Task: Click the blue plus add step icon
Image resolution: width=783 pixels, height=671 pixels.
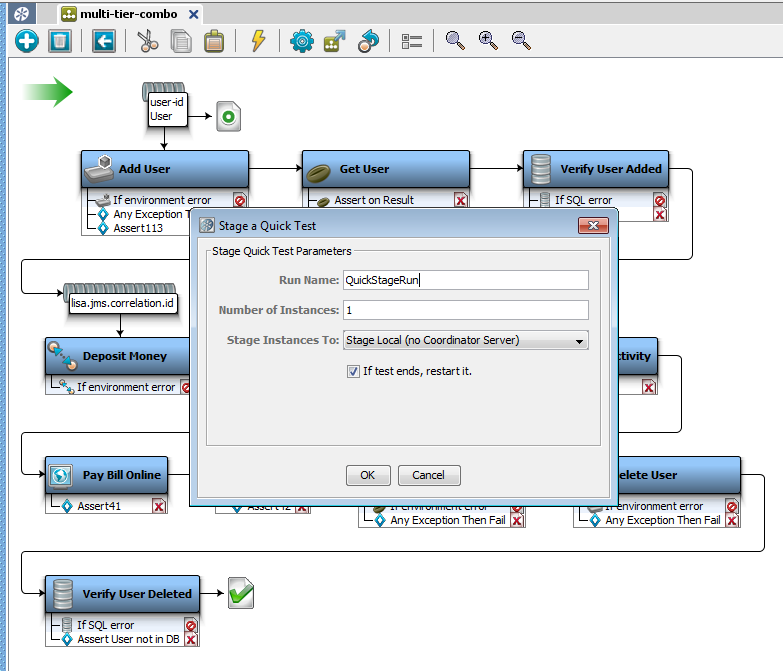Action: tap(26, 41)
